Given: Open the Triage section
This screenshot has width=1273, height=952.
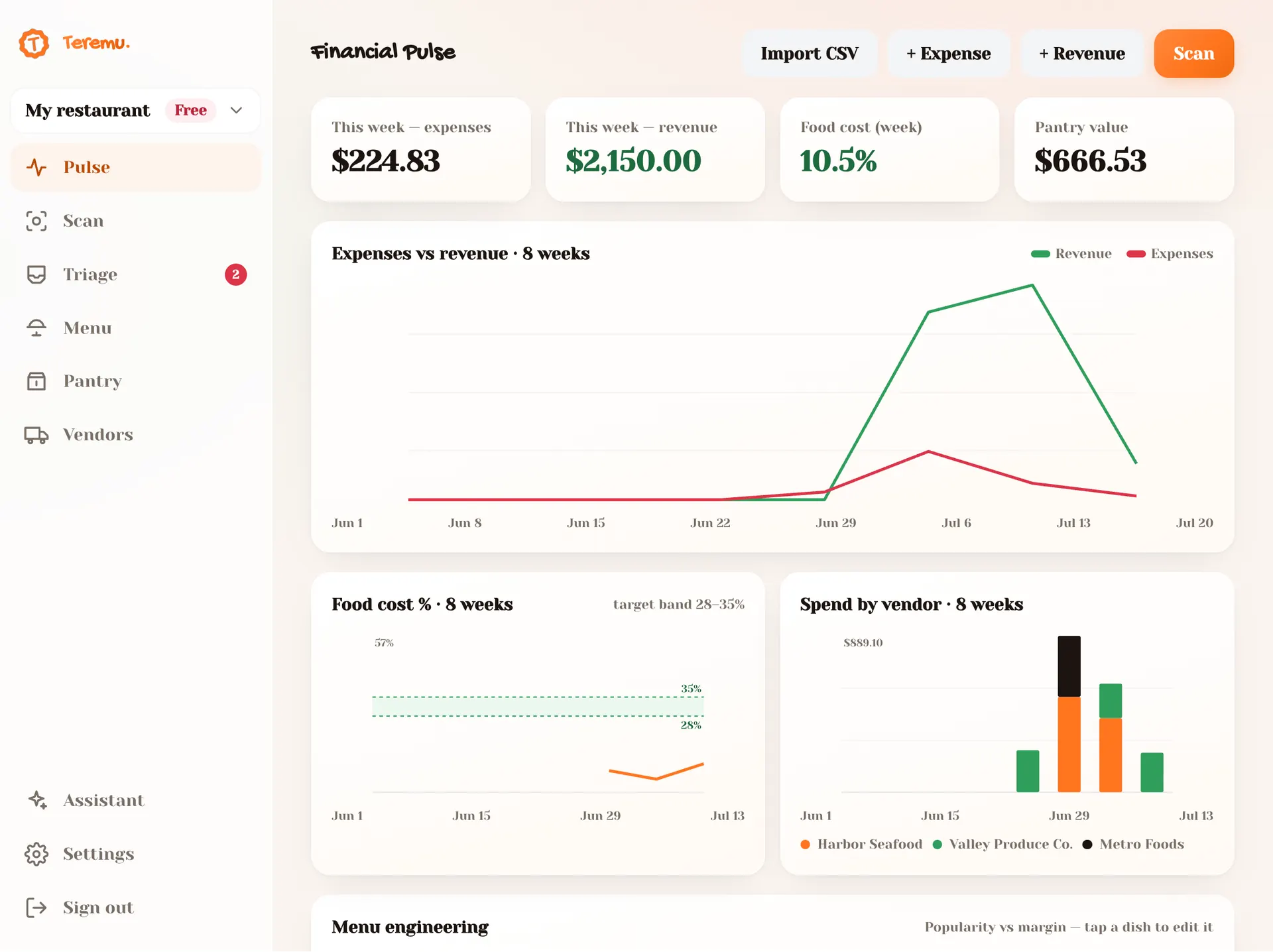Looking at the screenshot, I should (x=135, y=274).
